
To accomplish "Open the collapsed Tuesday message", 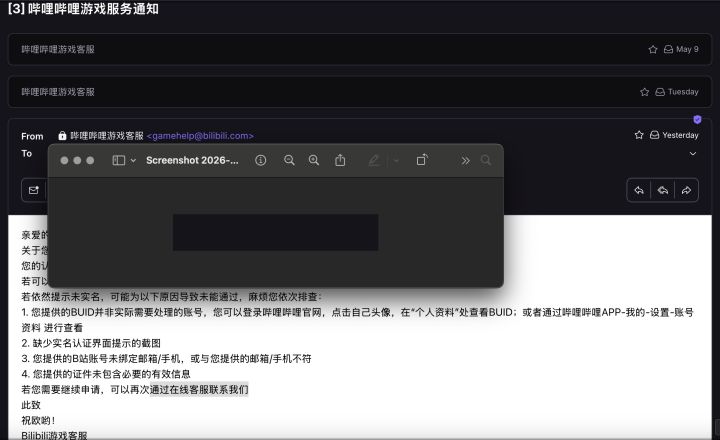I will [x=360, y=92].
